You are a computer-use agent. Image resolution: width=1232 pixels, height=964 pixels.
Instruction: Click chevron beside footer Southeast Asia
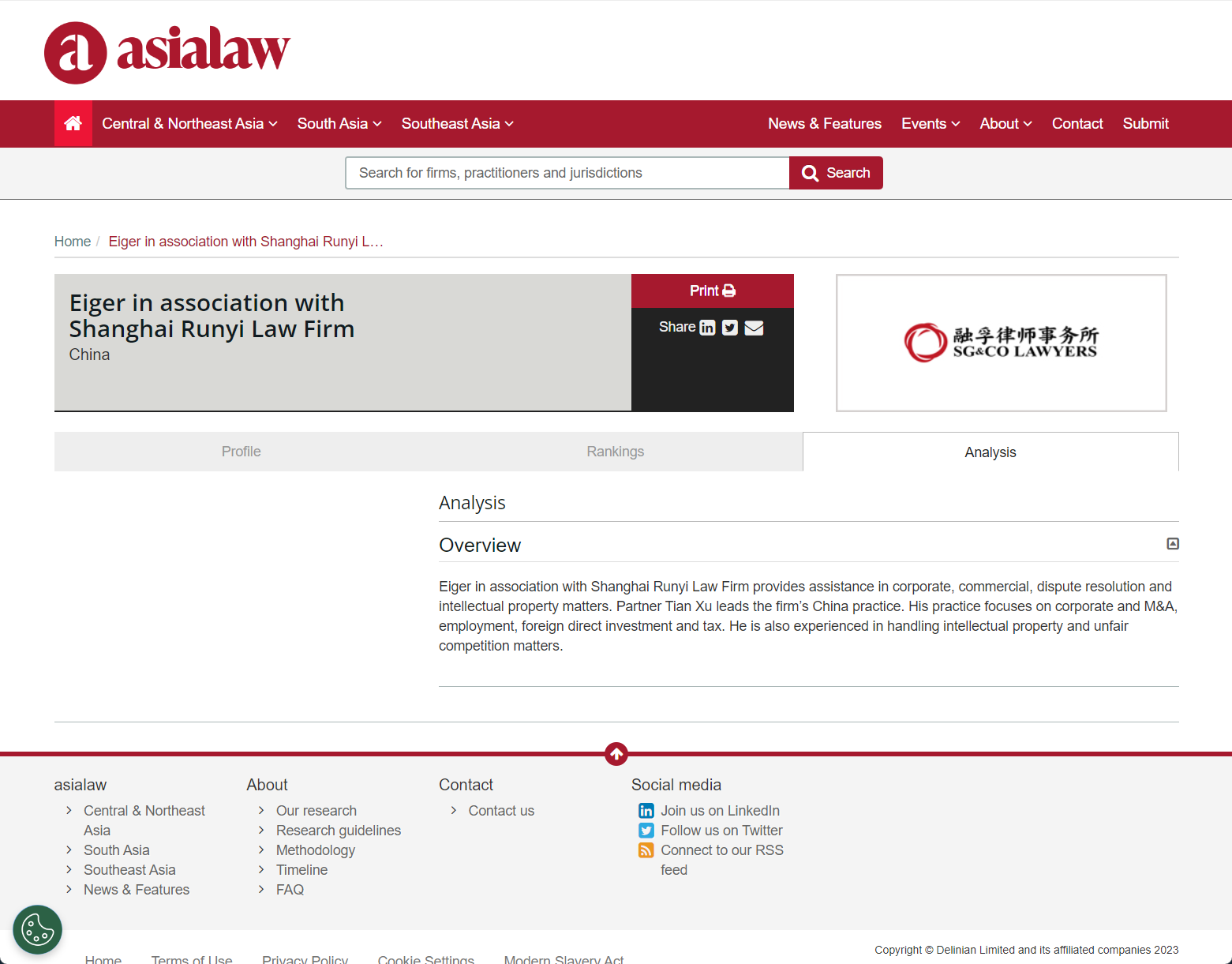pos(69,869)
